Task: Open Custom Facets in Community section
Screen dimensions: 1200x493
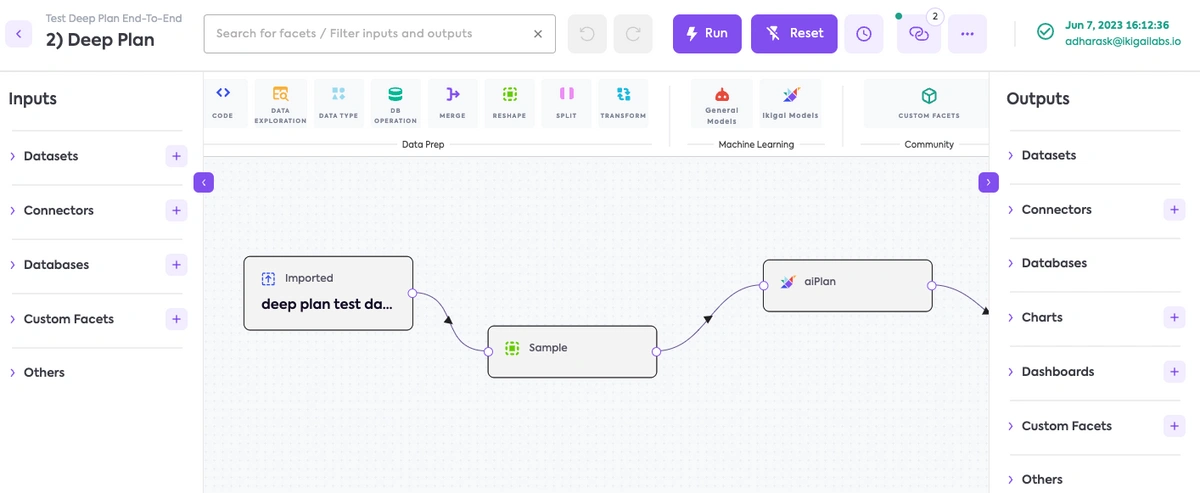Action: (929, 103)
